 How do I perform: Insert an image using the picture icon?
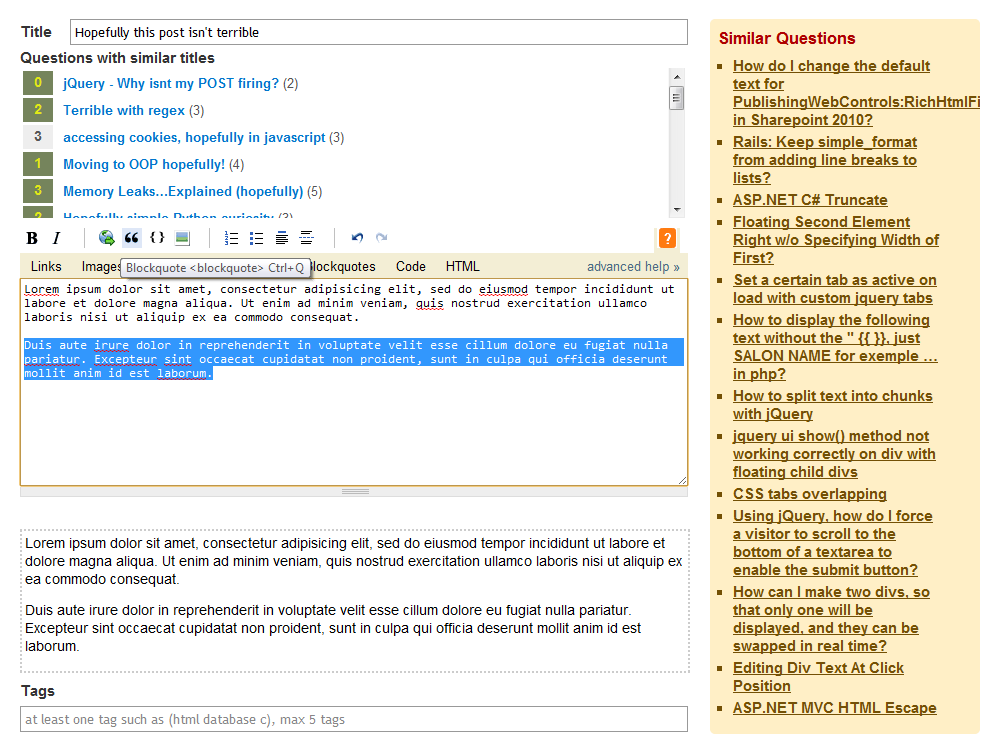coord(182,238)
